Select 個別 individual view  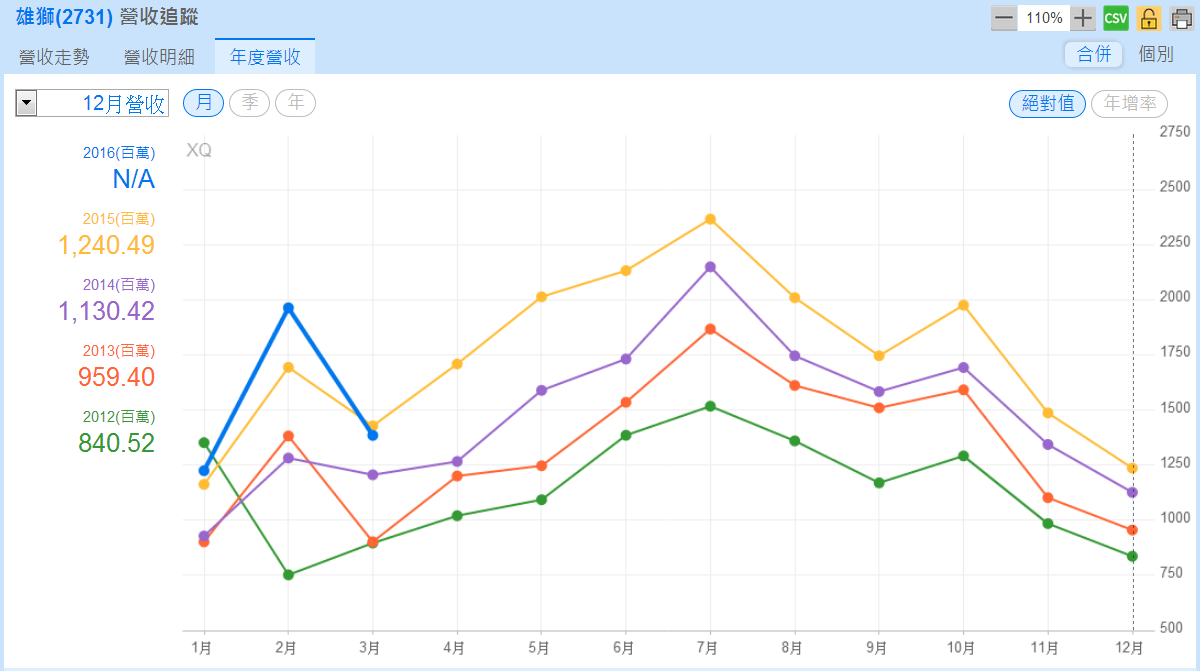1156,54
